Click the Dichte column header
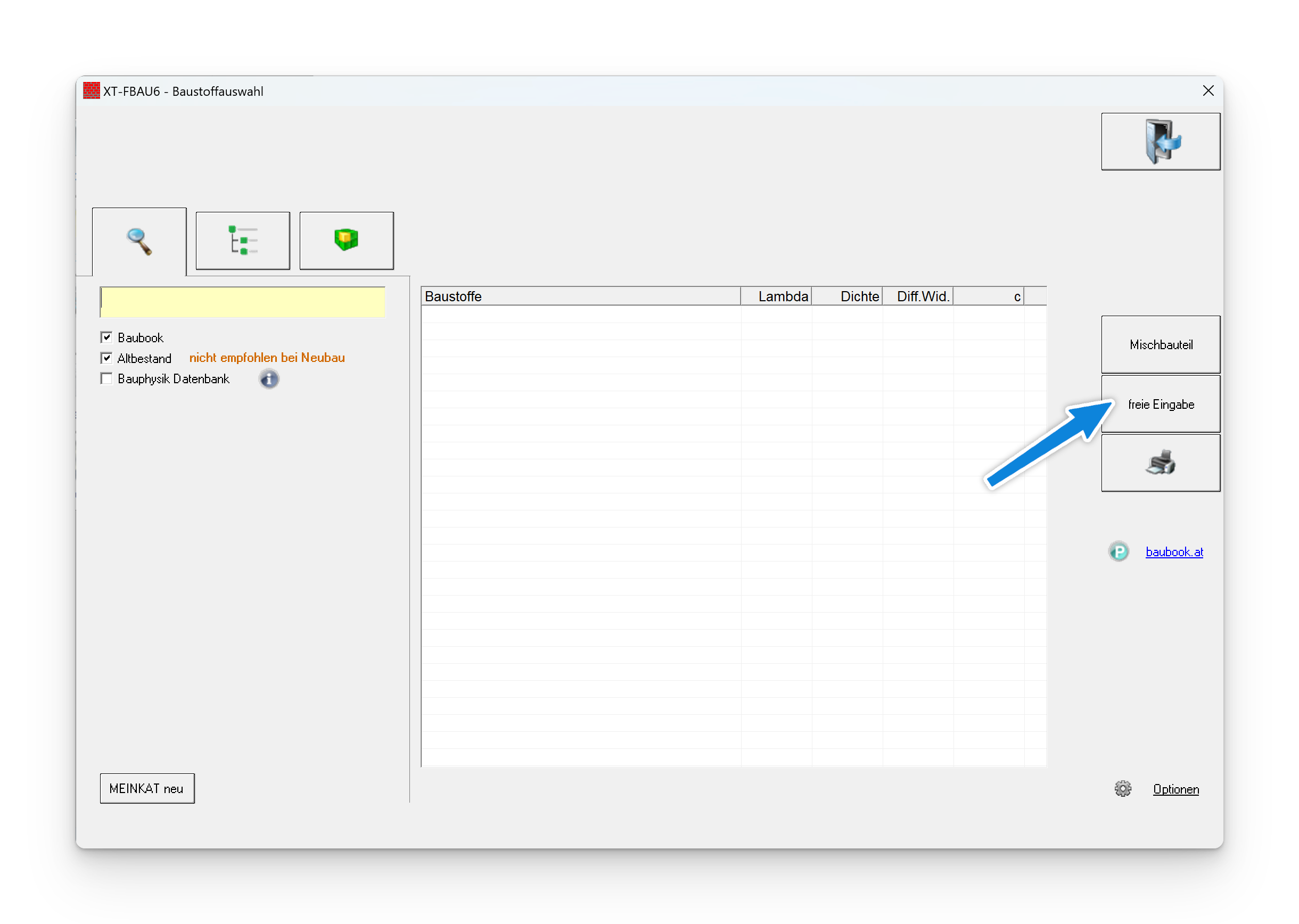This screenshot has width=1299, height=924. click(847, 296)
